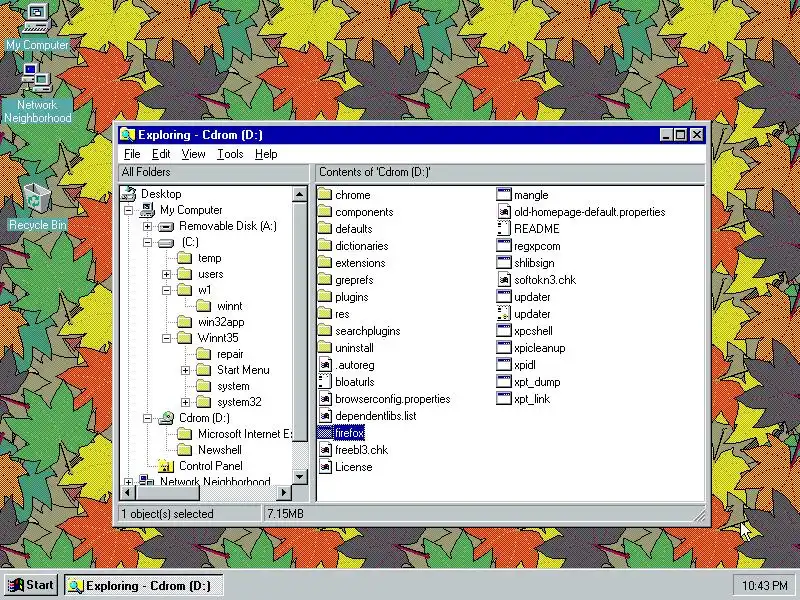Click the folder tree horizontal scroll thumb
Image resolution: width=800 pixels, height=600 pixels.
pyautogui.click(x=167, y=493)
